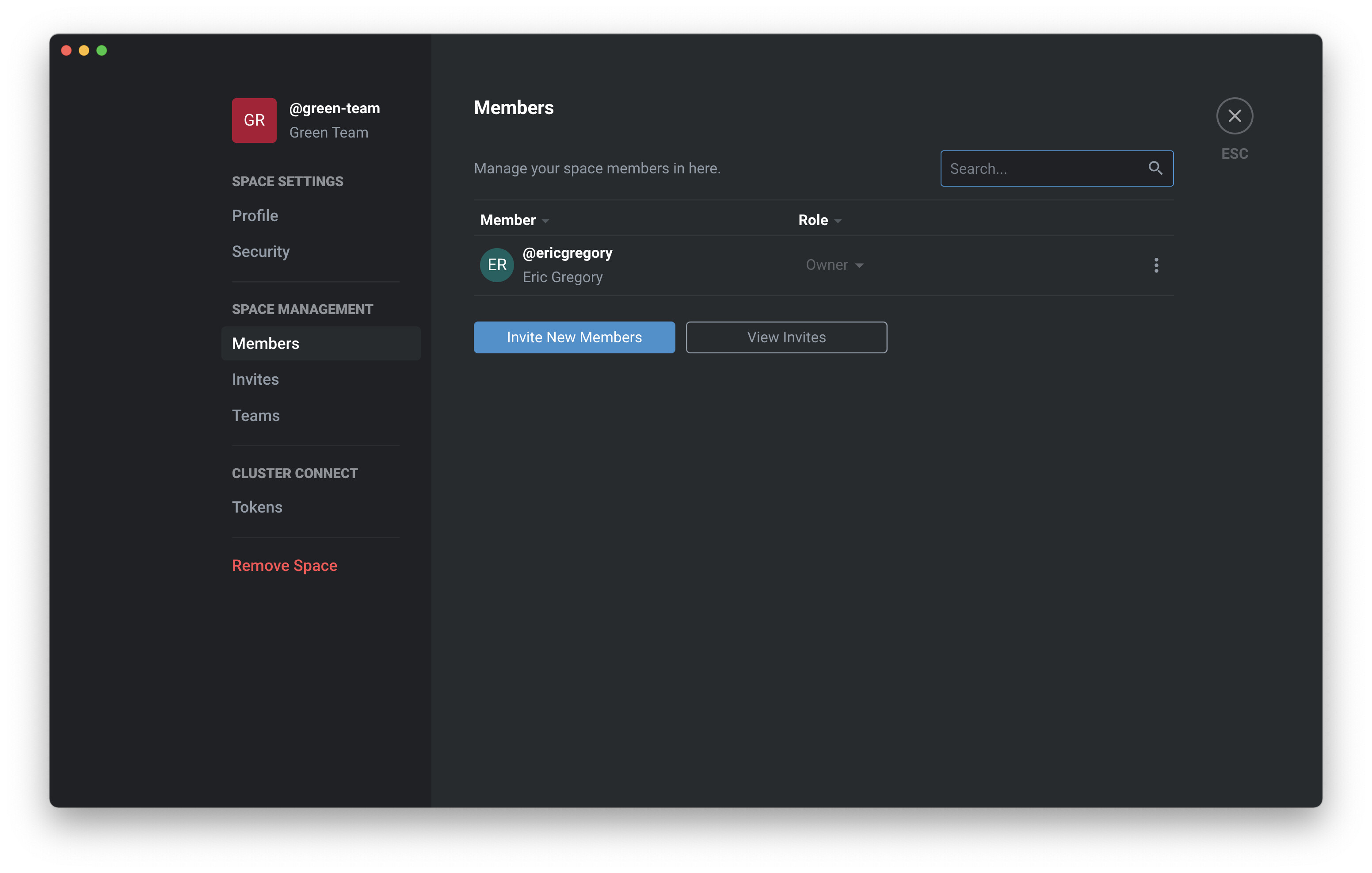1372x873 pixels.
Task: Click the macOS yellow minimize button
Action: (x=84, y=51)
